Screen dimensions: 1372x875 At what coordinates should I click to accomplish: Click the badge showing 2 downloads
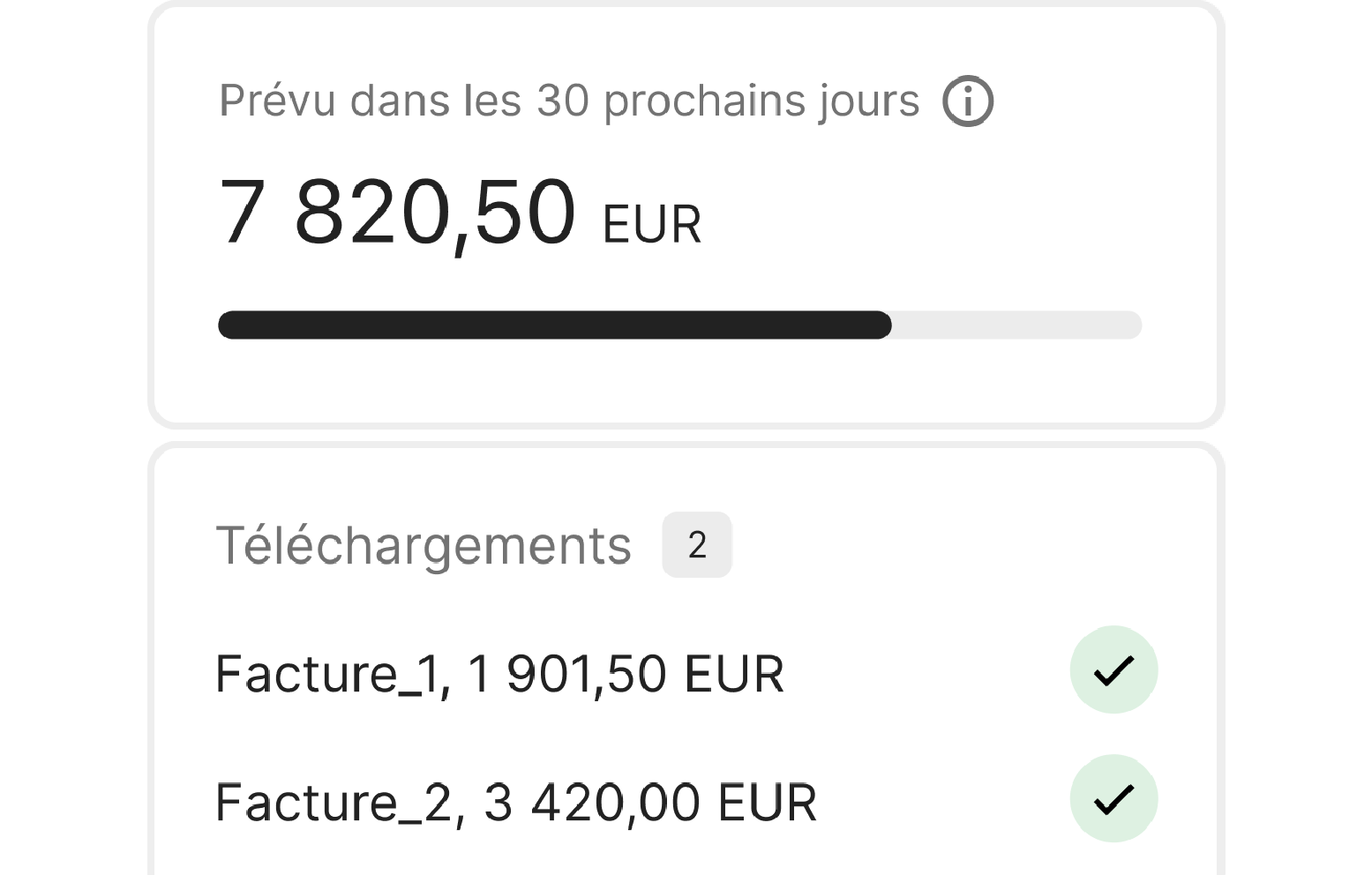click(x=697, y=545)
